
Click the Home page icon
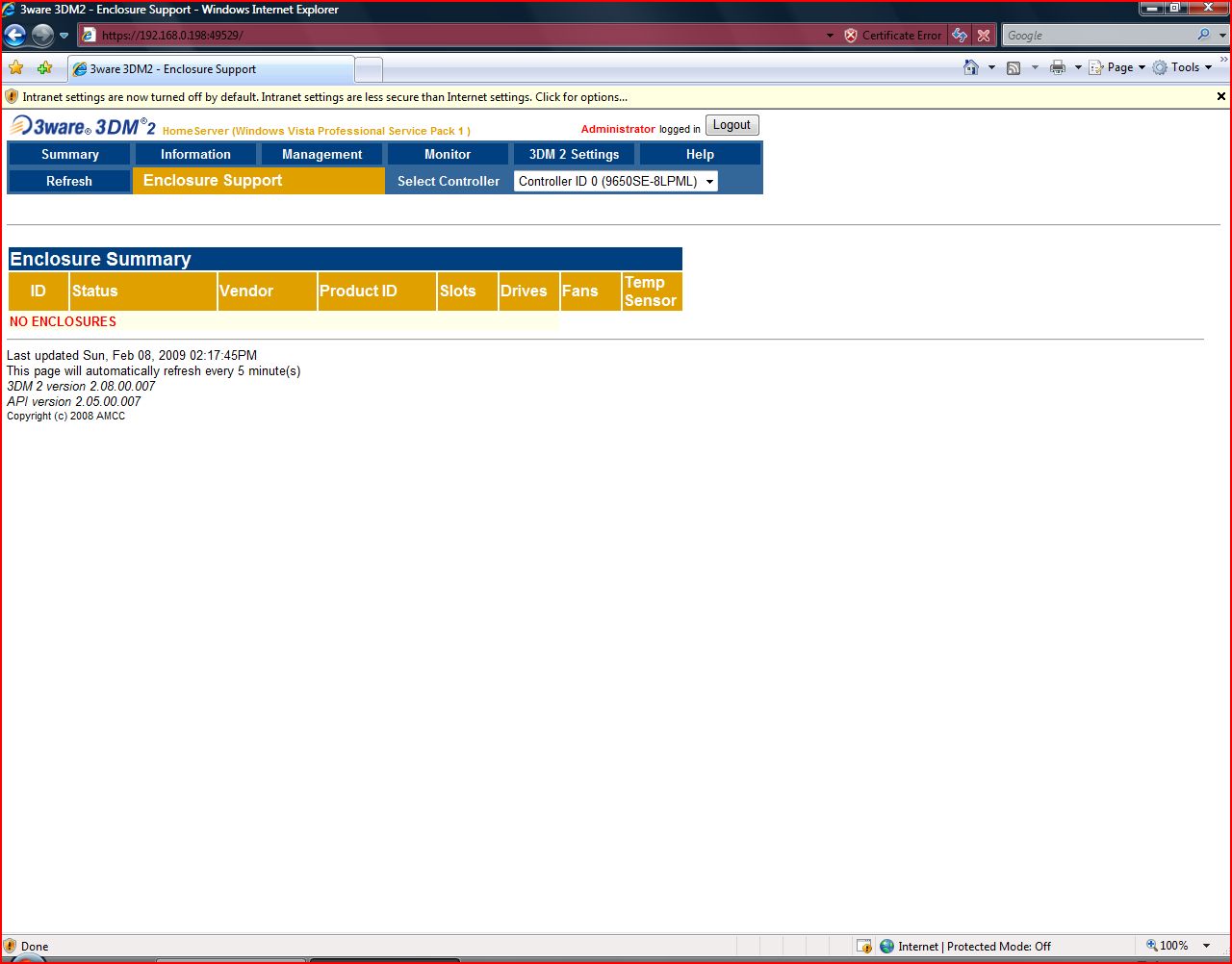pos(971,67)
